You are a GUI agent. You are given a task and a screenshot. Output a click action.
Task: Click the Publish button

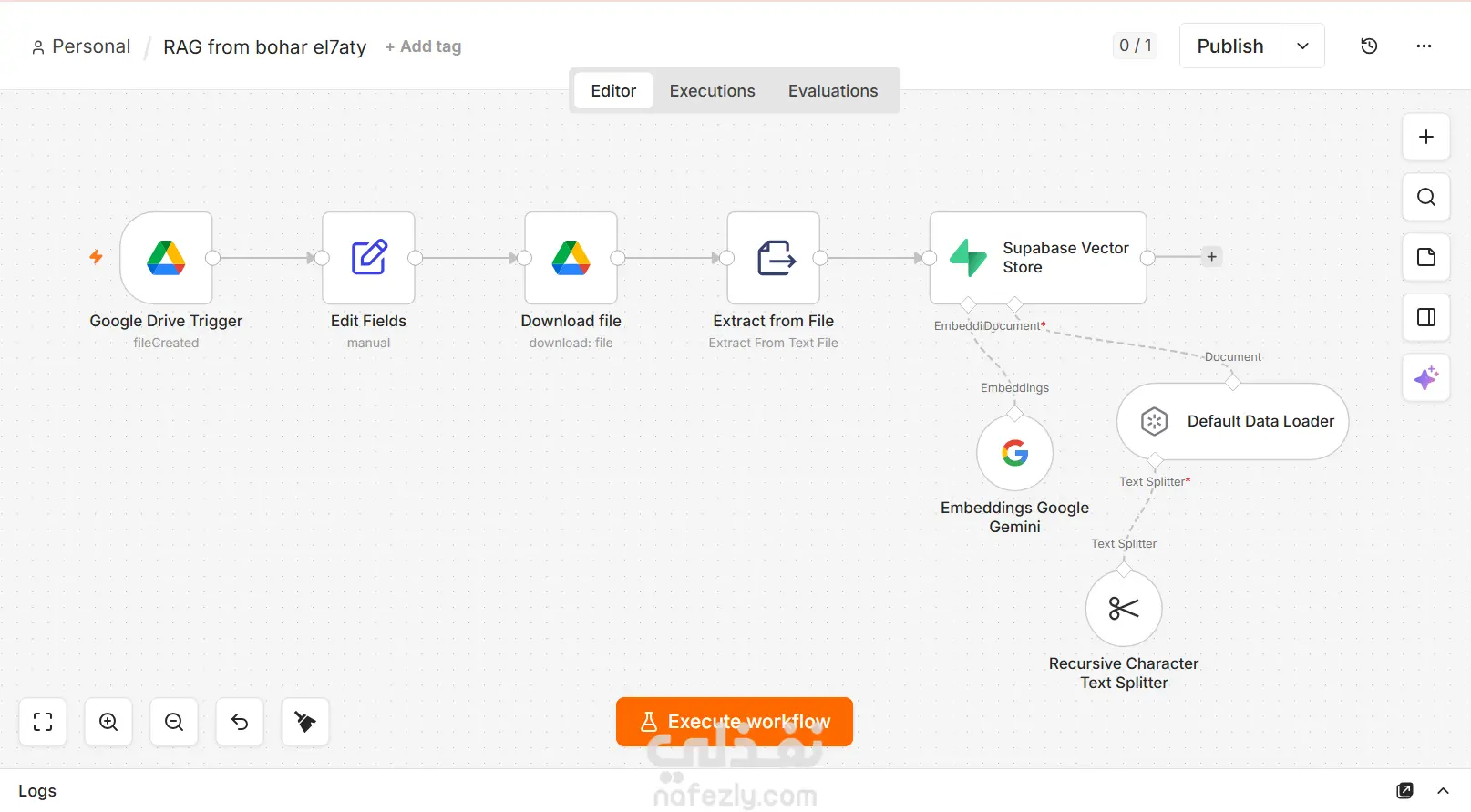coord(1230,46)
